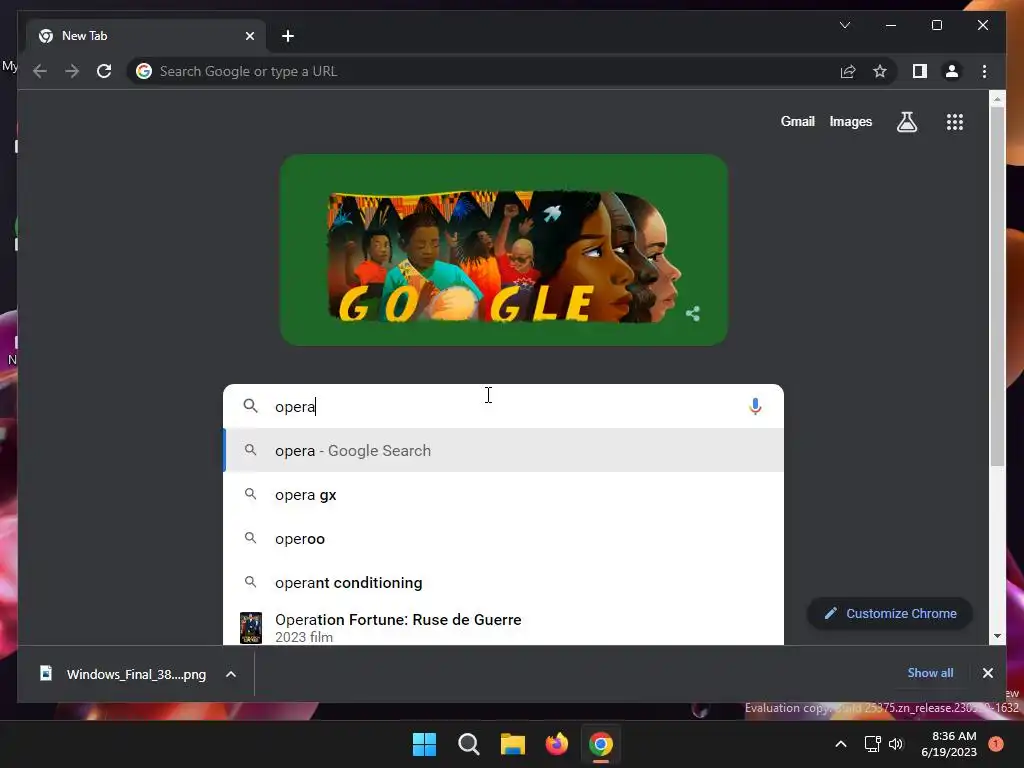1024x768 pixels.
Task: Open notification badge in taskbar
Action: 996,744
